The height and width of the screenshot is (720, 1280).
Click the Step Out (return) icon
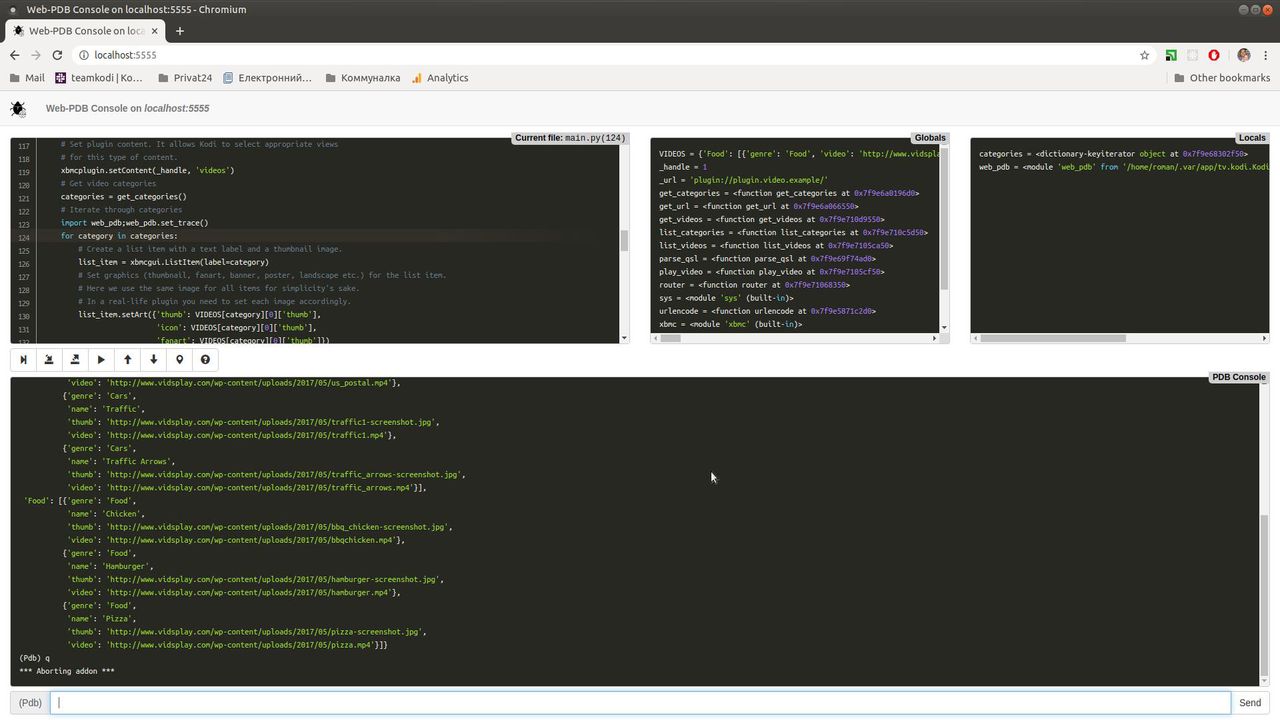tap(75, 360)
